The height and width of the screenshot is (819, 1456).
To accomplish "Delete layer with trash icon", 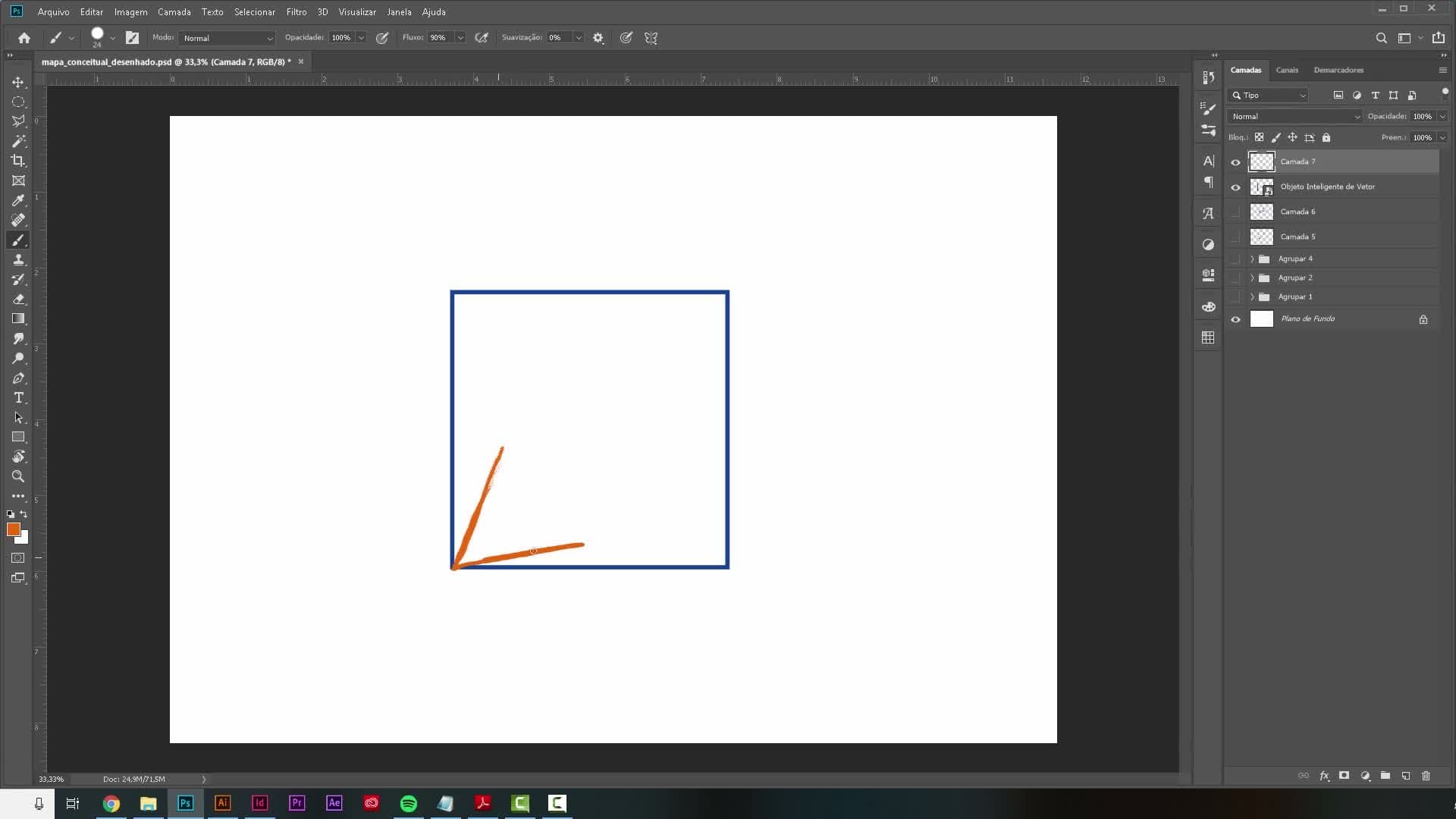I will point(1426,776).
